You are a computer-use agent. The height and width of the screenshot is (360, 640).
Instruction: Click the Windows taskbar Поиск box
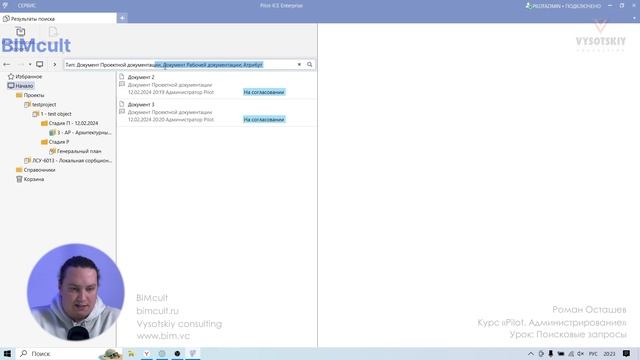click(69, 353)
